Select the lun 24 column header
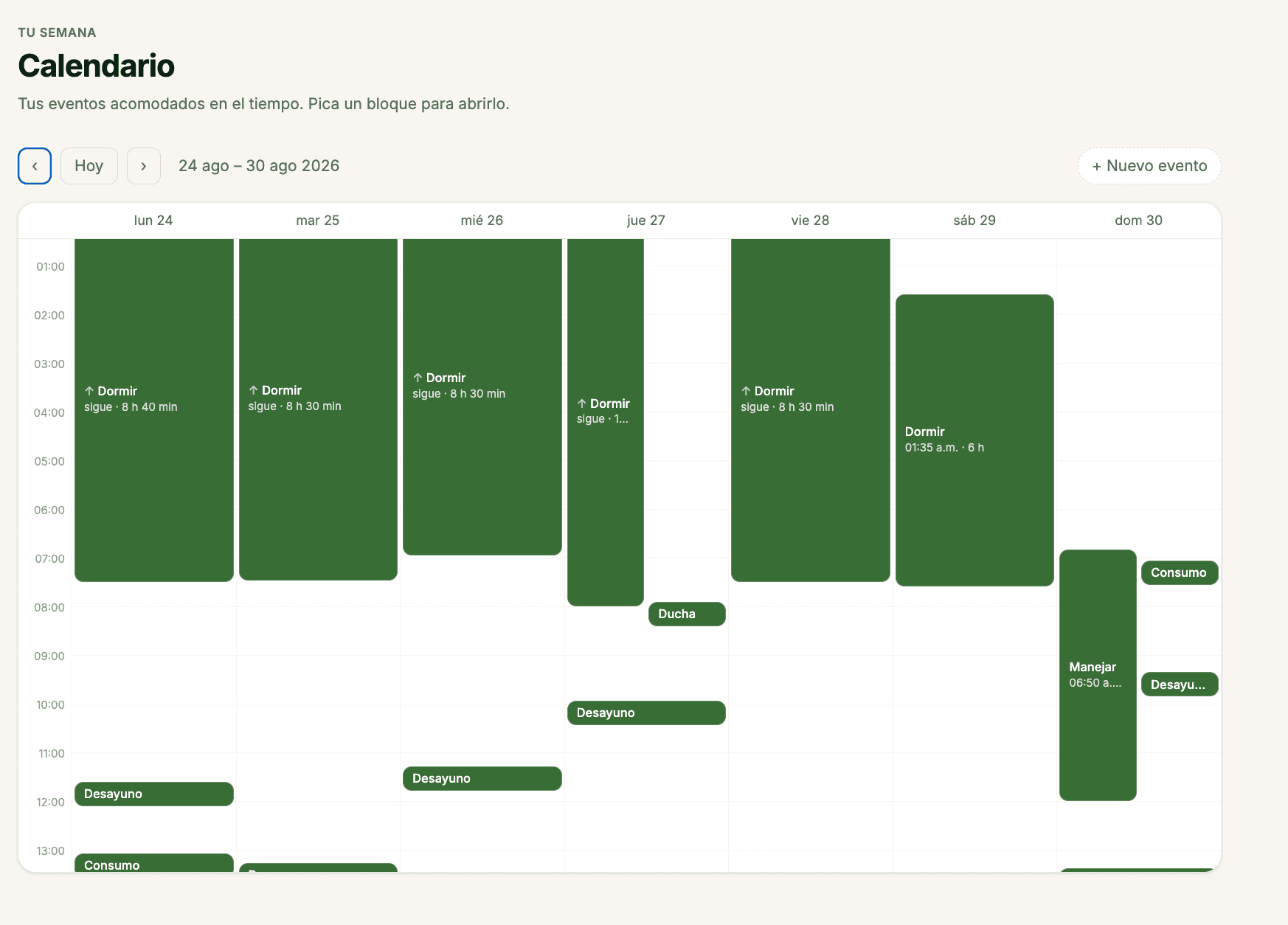The height and width of the screenshot is (925, 1288). pos(153,221)
